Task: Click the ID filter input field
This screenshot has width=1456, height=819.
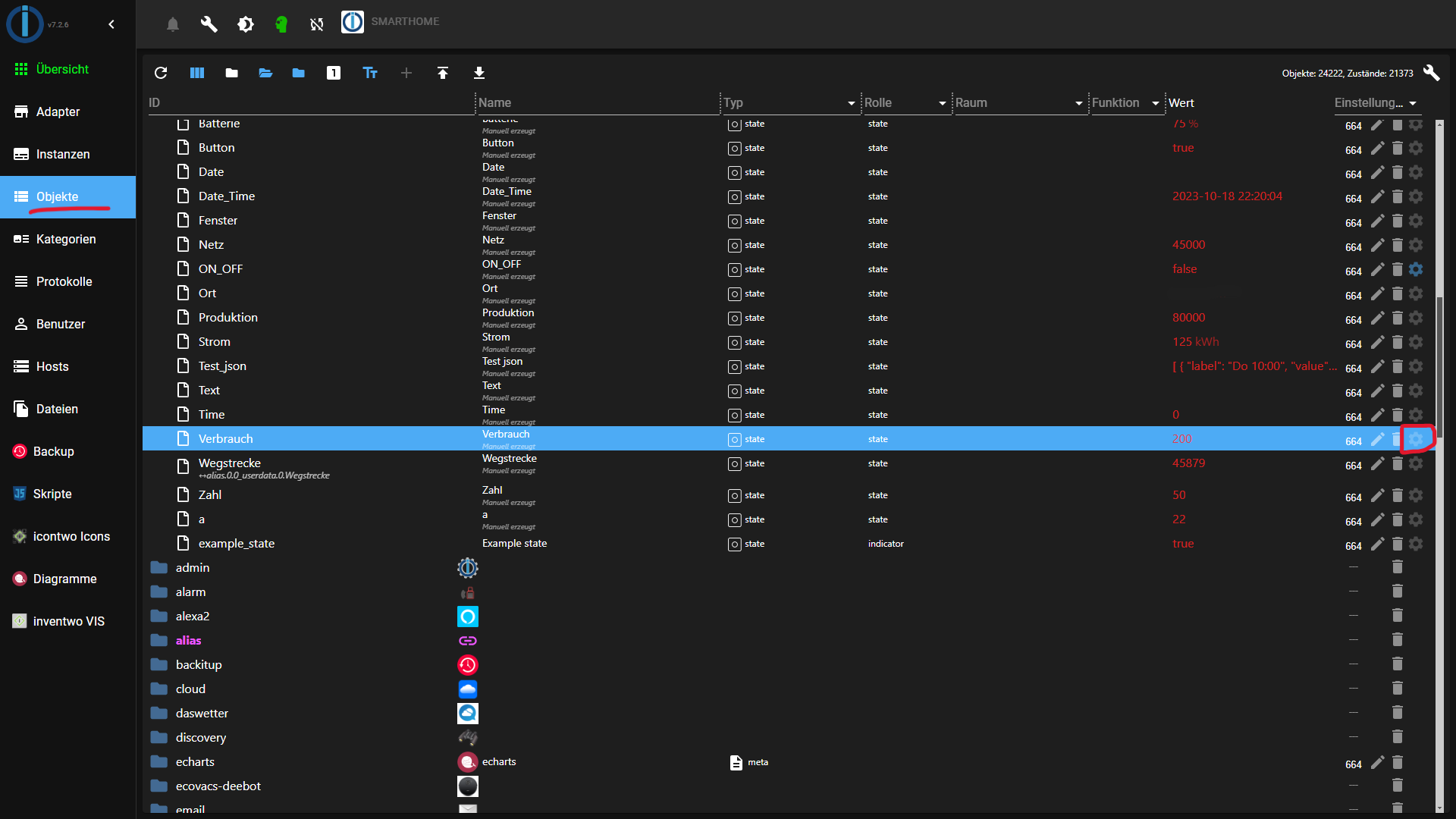Action: coord(311,102)
